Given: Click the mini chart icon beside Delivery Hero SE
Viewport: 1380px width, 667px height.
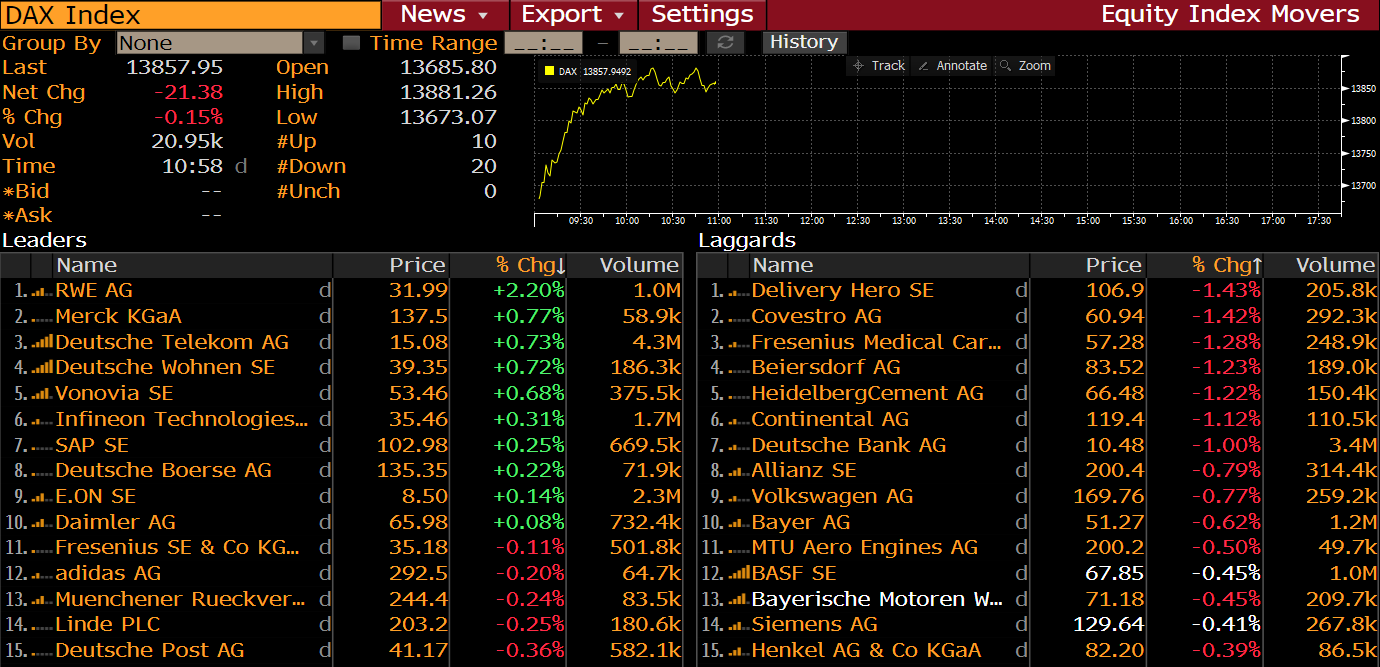Looking at the screenshot, I should click(738, 291).
